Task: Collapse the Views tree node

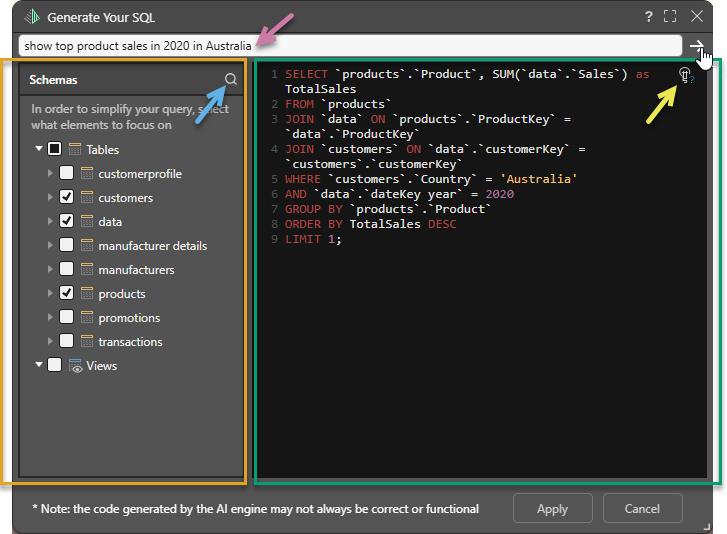Action: coord(39,366)
